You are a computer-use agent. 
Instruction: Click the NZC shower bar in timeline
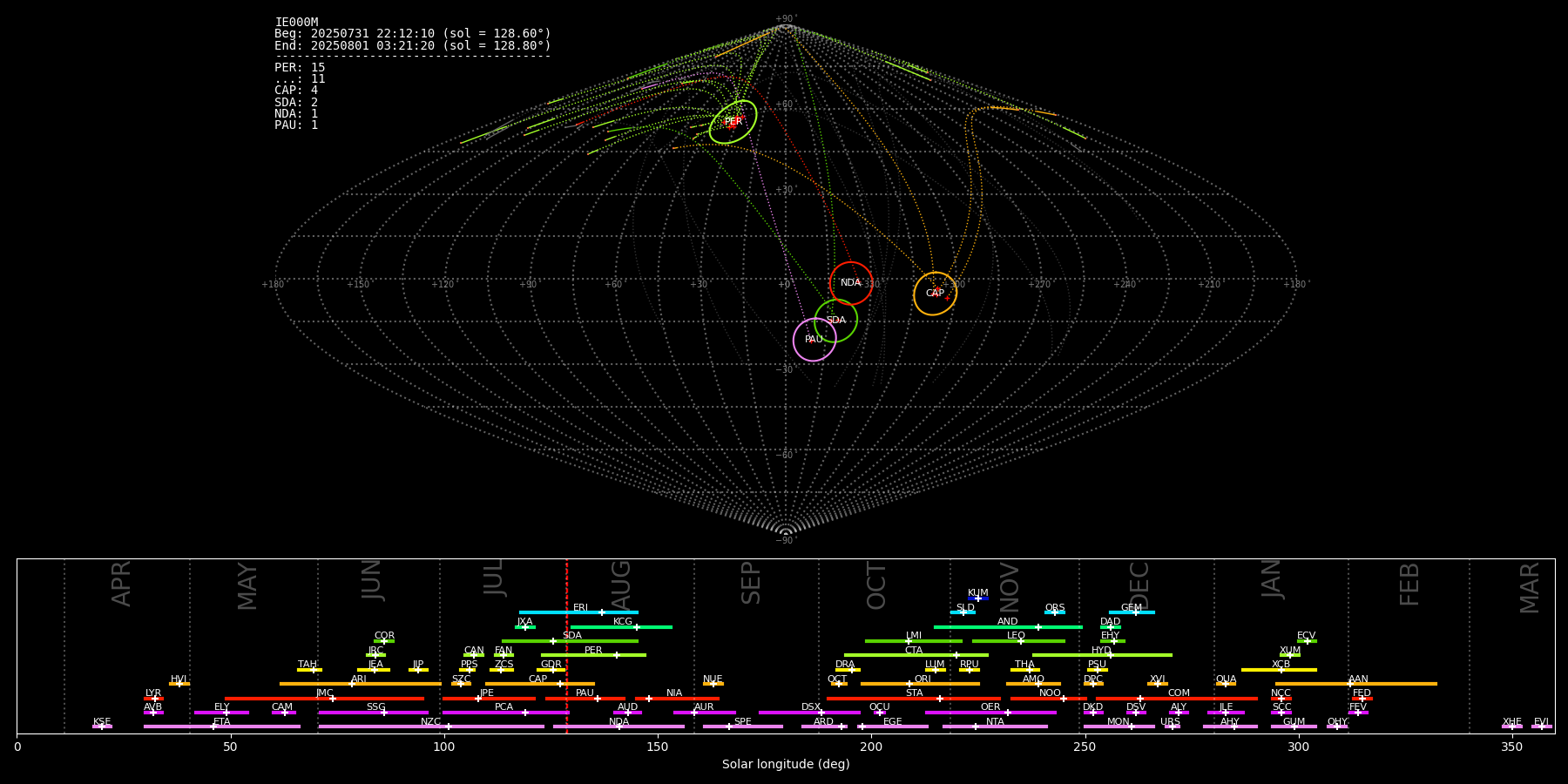431,727
